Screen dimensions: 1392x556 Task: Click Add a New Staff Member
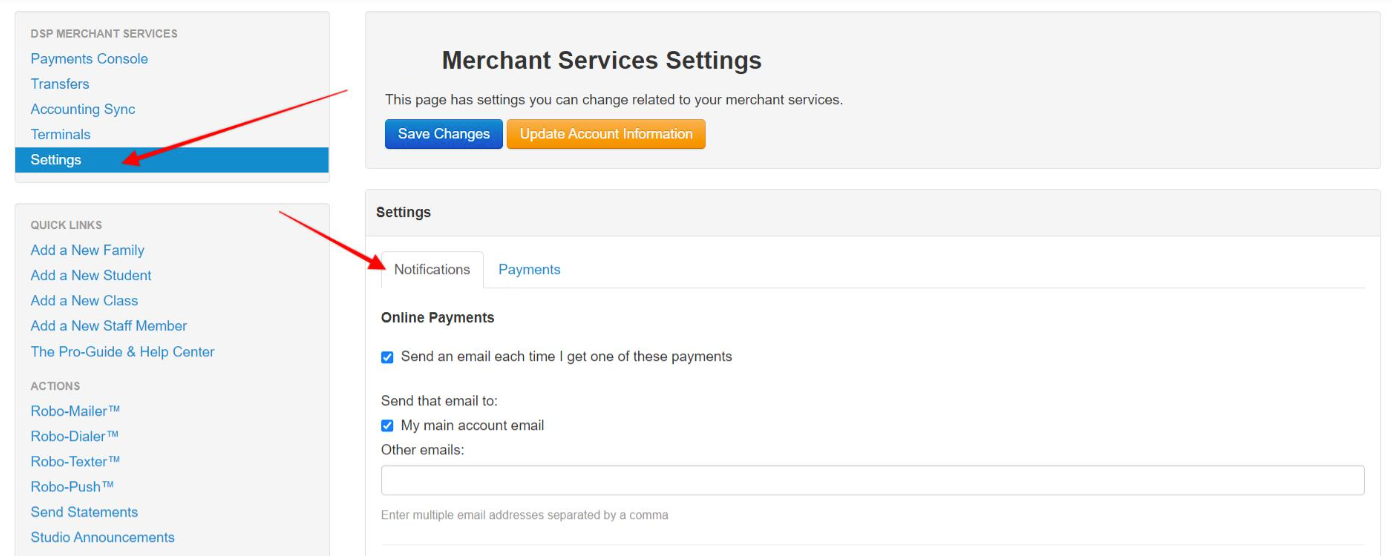coord(109,326)
